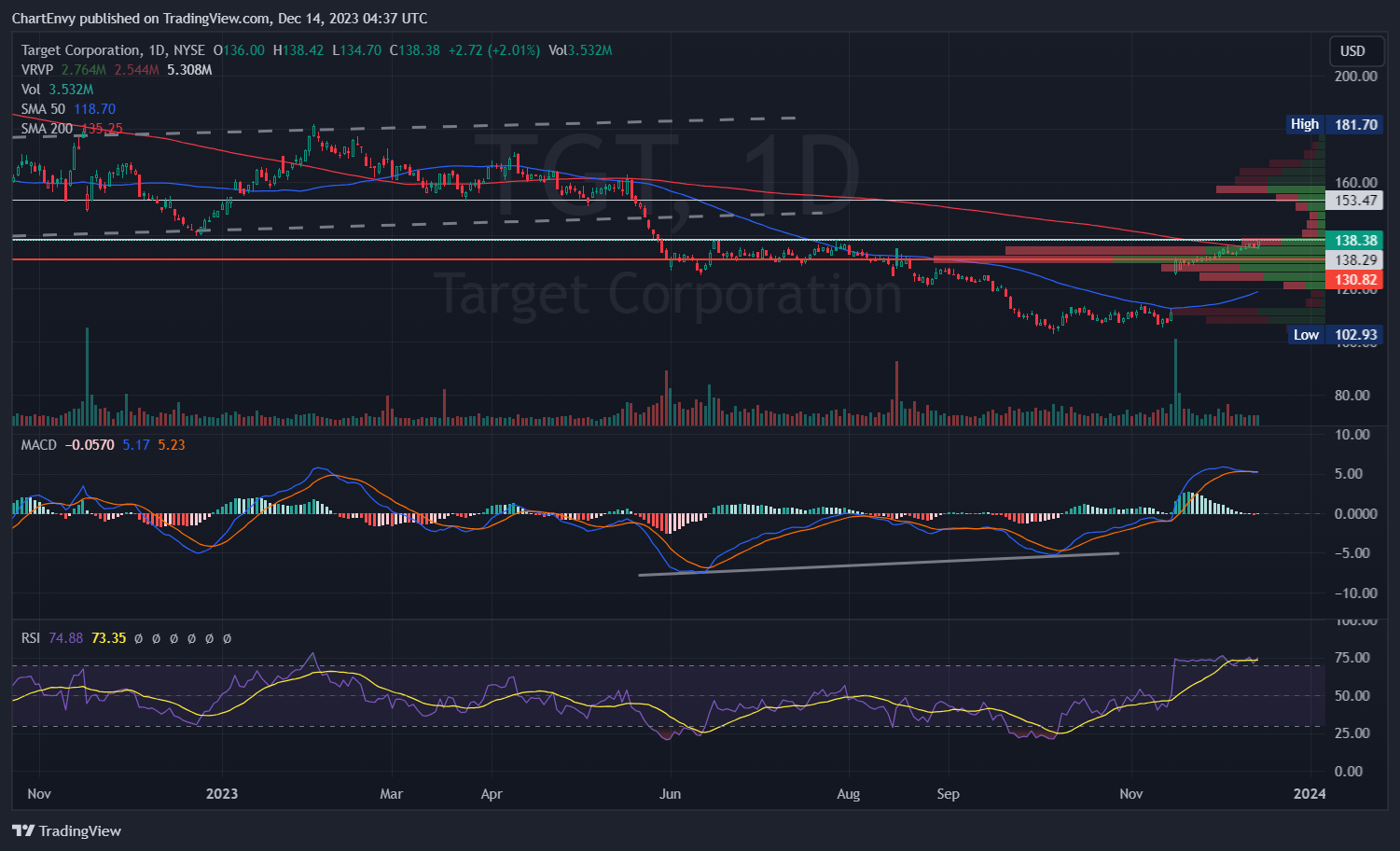Click the 0.0000 MACD axis label
This screenshot has height=851, width=1400.
[x=1355, y=514]
